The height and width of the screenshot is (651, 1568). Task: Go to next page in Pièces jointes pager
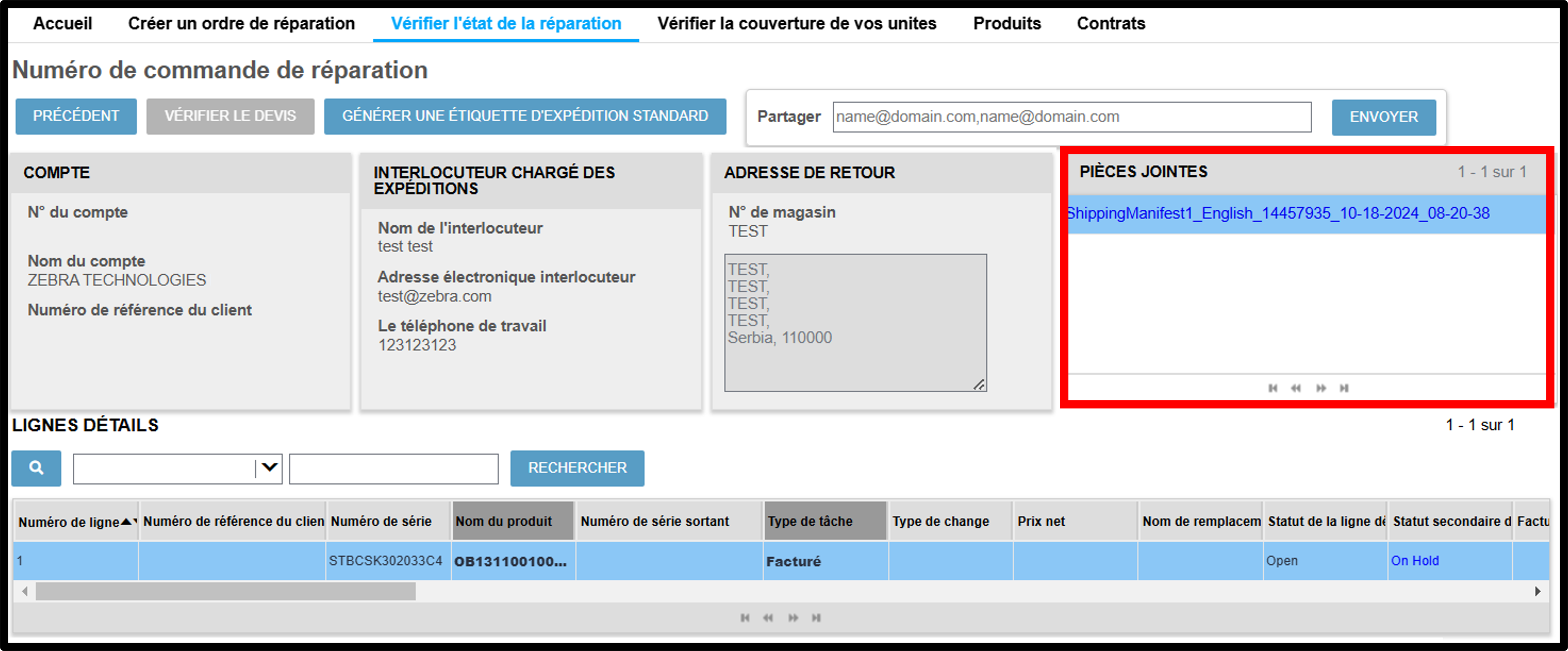click(x=1321, y=388)
